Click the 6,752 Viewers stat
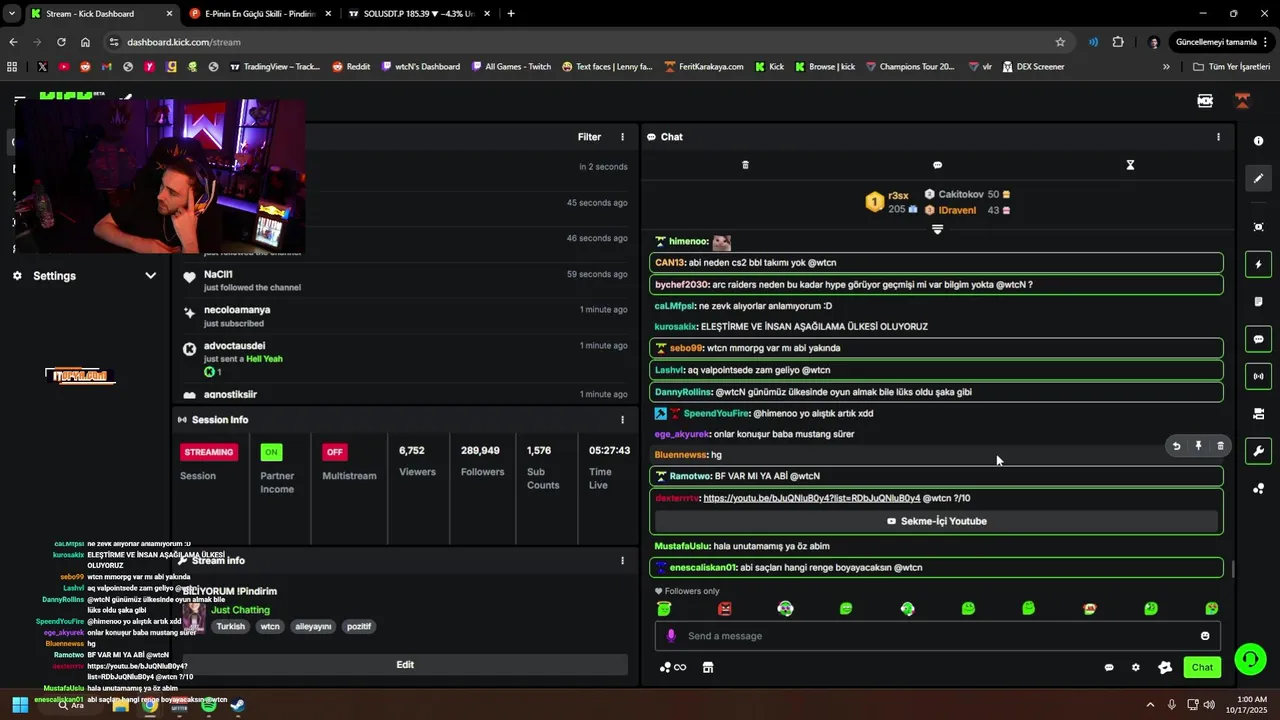The image size is (1280, 720). click(x=417, y=461)
